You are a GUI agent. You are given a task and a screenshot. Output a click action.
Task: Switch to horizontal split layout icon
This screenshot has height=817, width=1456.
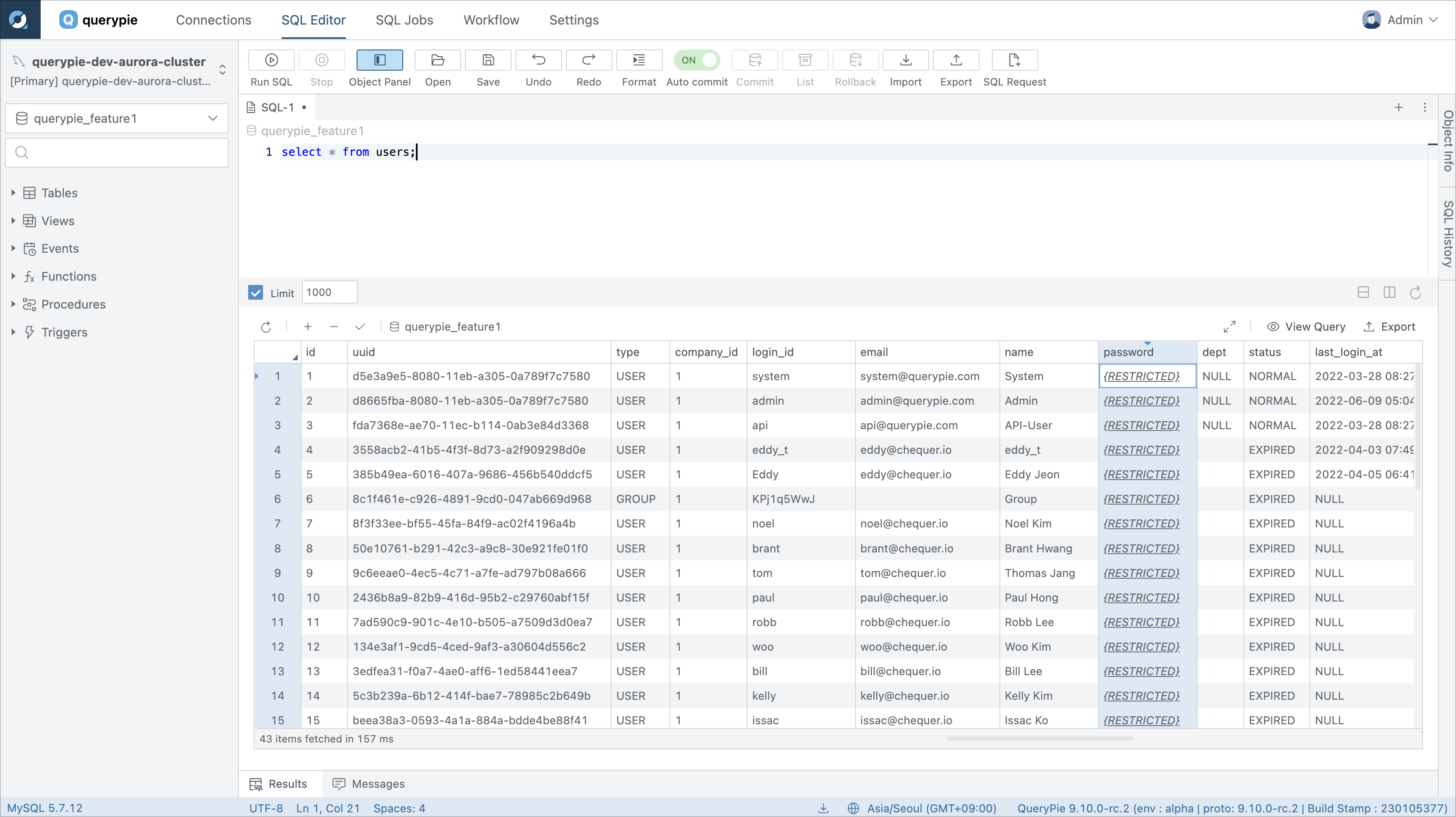pos(1363,292)
